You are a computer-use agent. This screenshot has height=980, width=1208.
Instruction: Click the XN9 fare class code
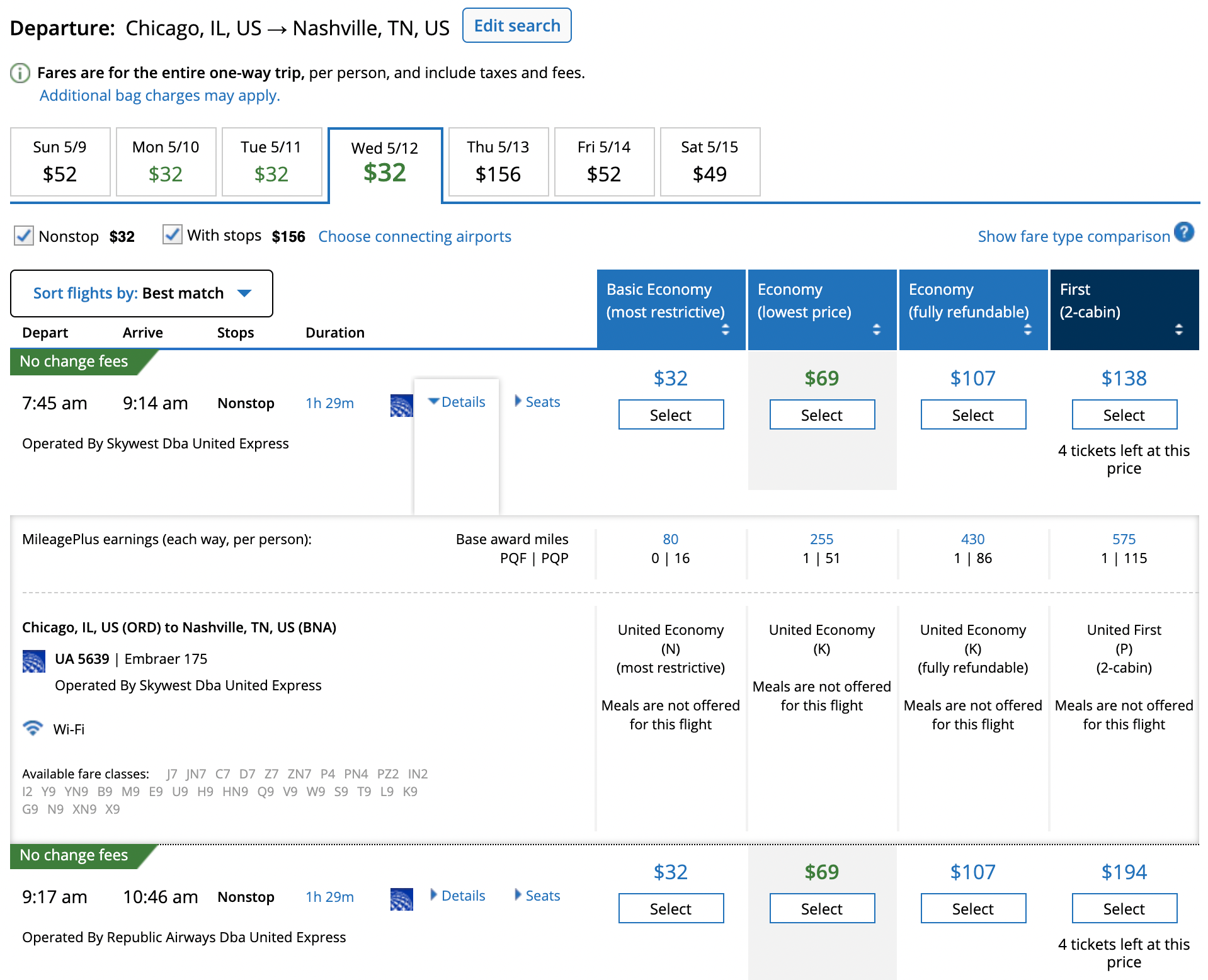tap(84, 809)
